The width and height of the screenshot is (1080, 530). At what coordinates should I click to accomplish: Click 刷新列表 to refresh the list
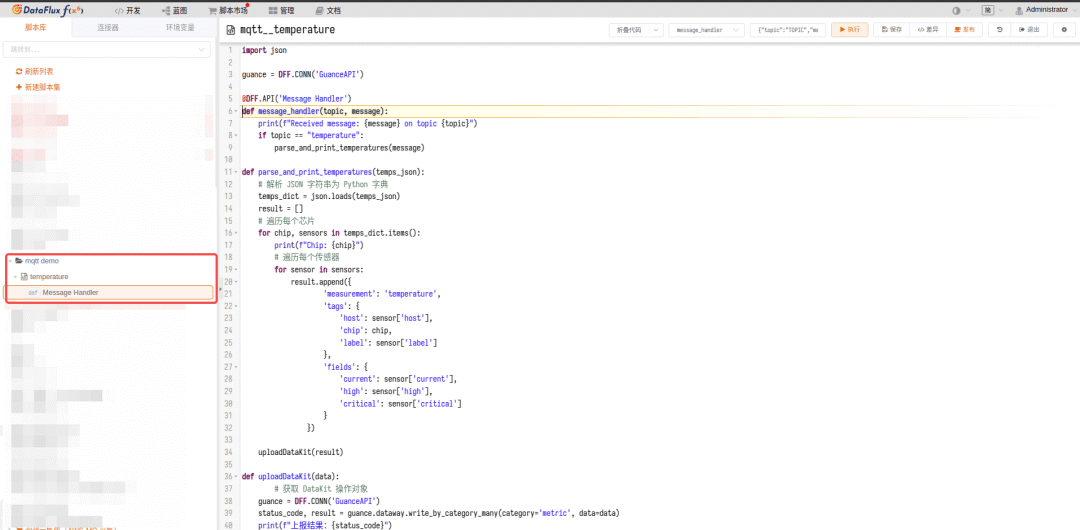(x=34, y=71)
